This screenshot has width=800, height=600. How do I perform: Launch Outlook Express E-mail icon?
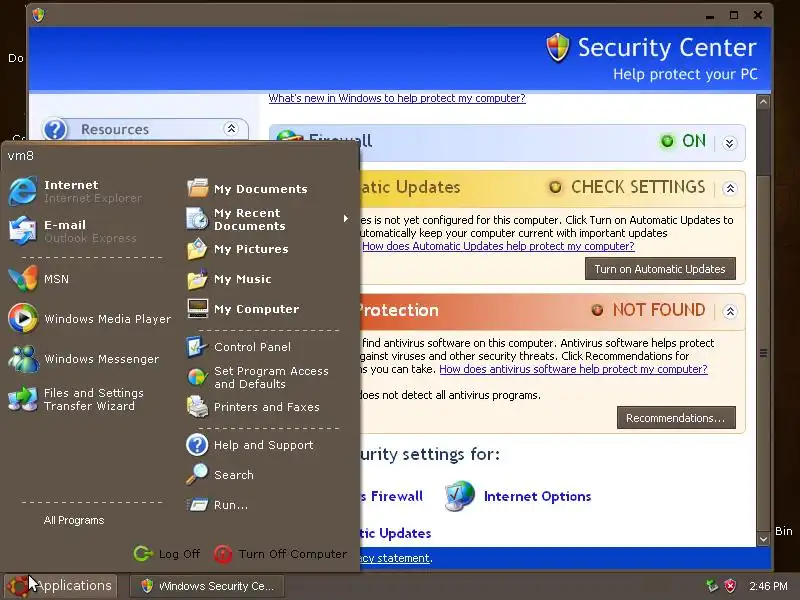click(22, 231)
